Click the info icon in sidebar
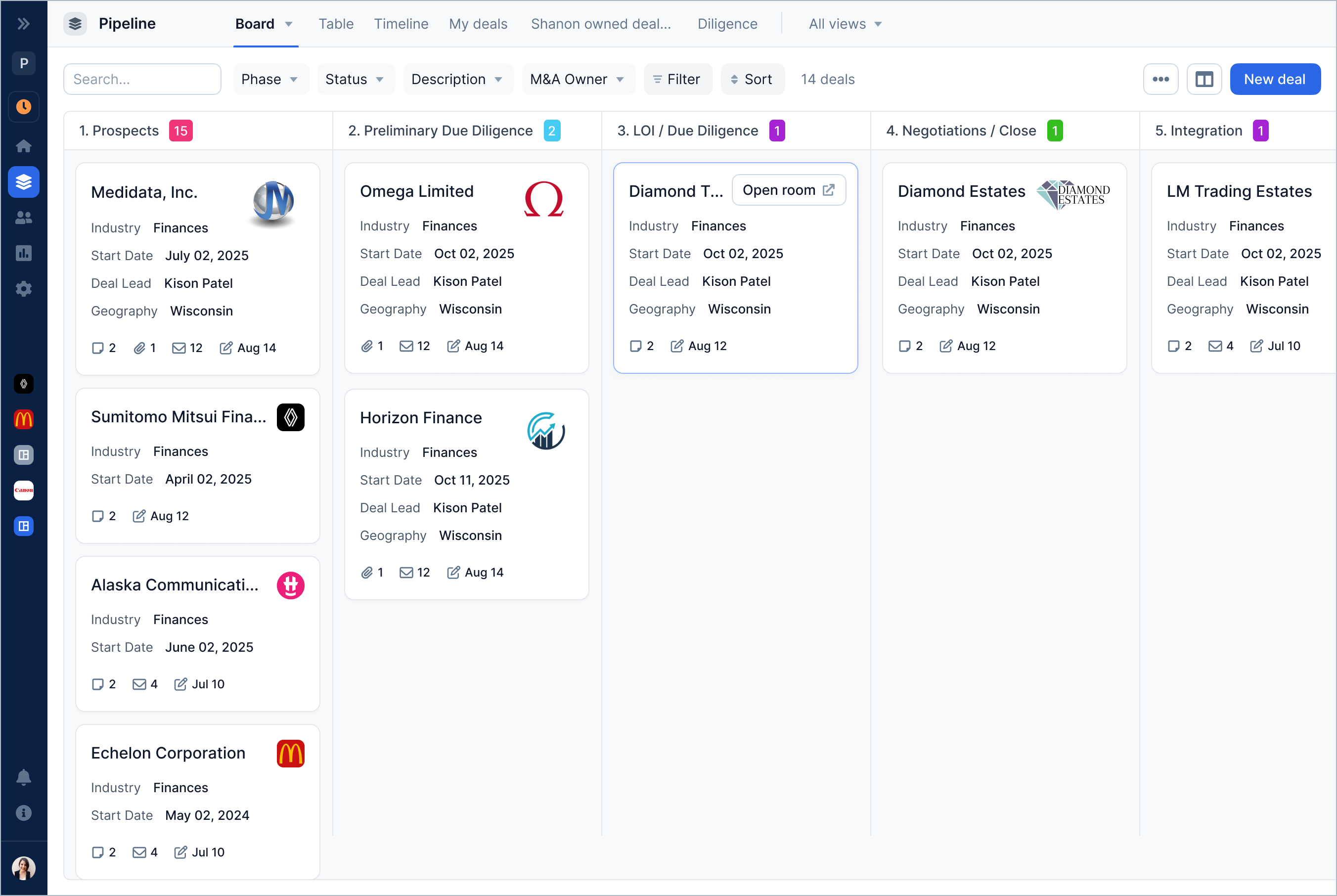 pos(23,812)
